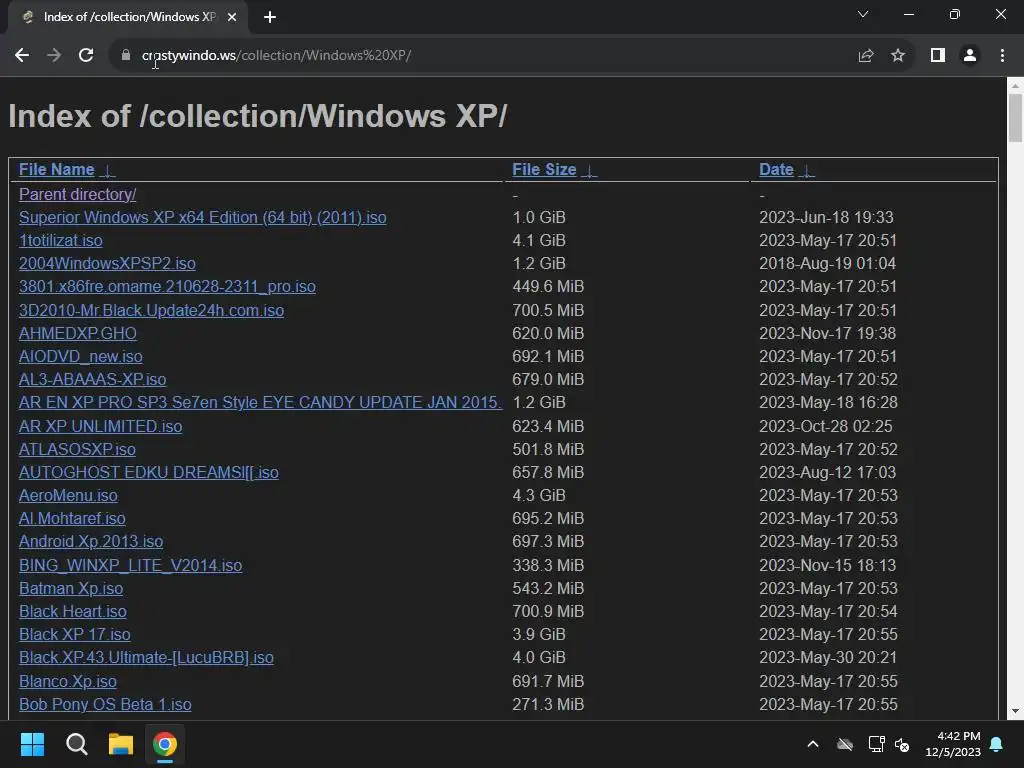Image resolution: width=1024 pixels, height=768 pixels.
Task: Download AeroMenu.iso
Action: coord(68,496)
